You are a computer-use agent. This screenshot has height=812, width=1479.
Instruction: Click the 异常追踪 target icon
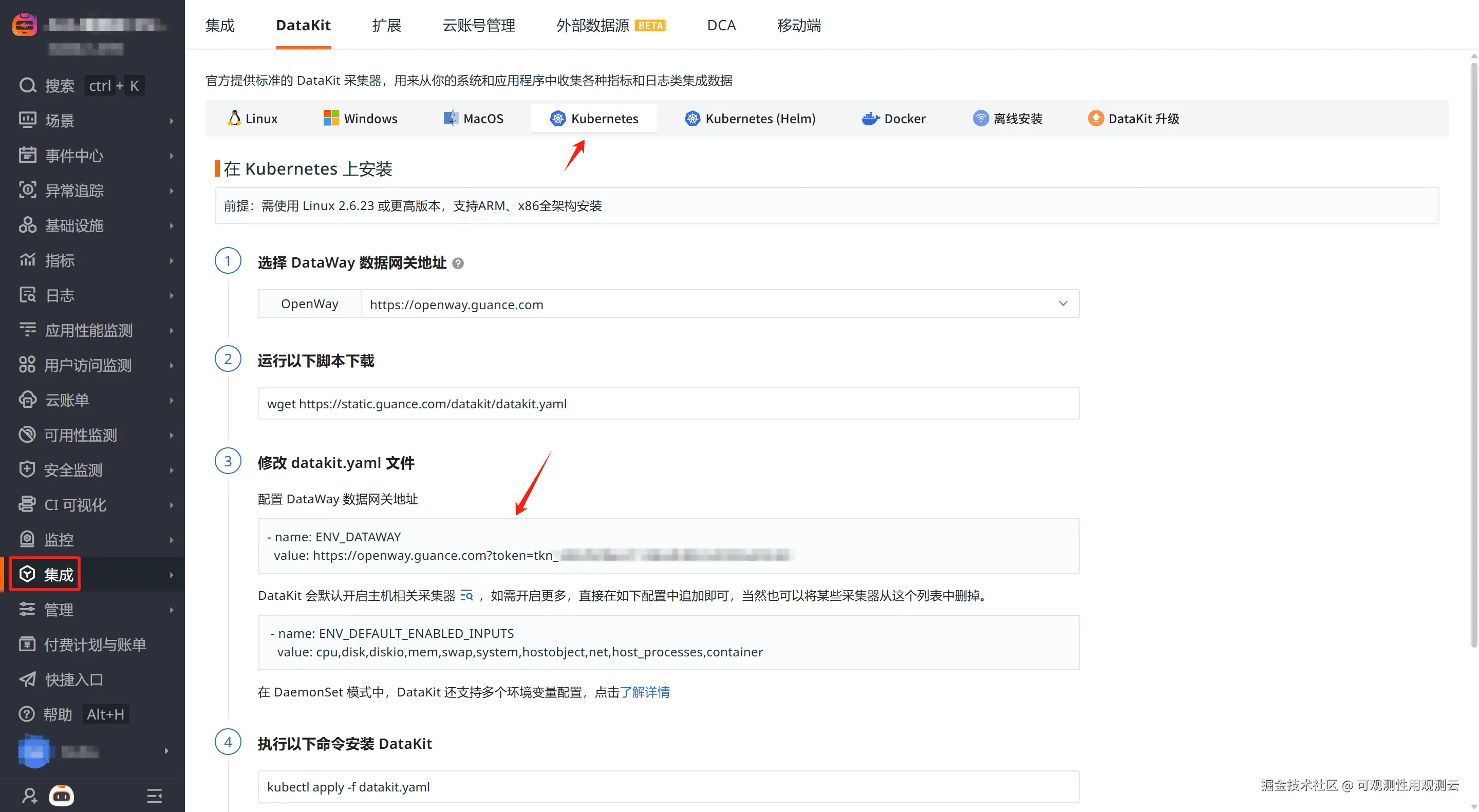coord(28,190)
